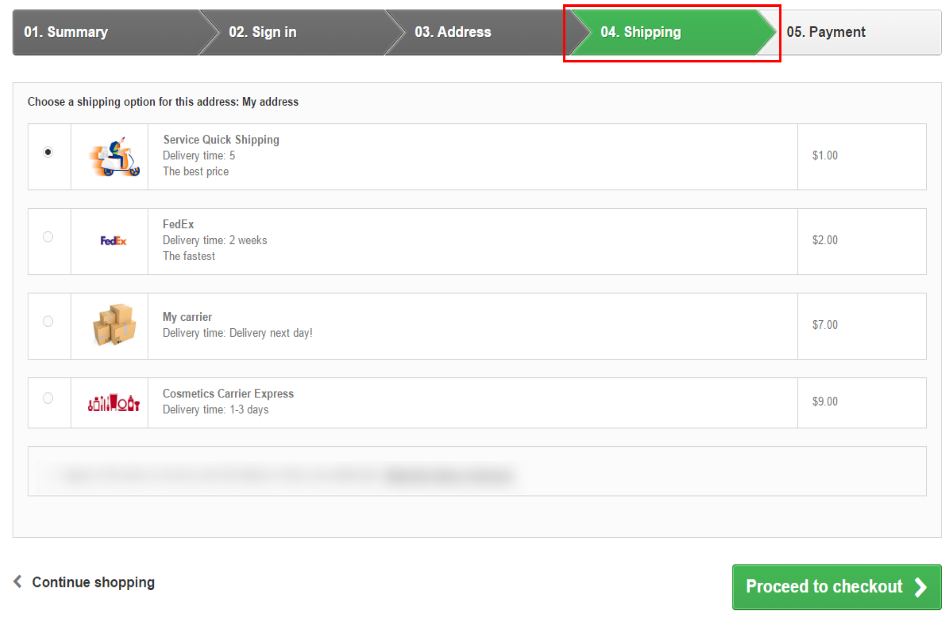The width and height of the screenshot is (950, 620).
Task: Jump to the 05. Payment step
Action: tap(859, 32)
